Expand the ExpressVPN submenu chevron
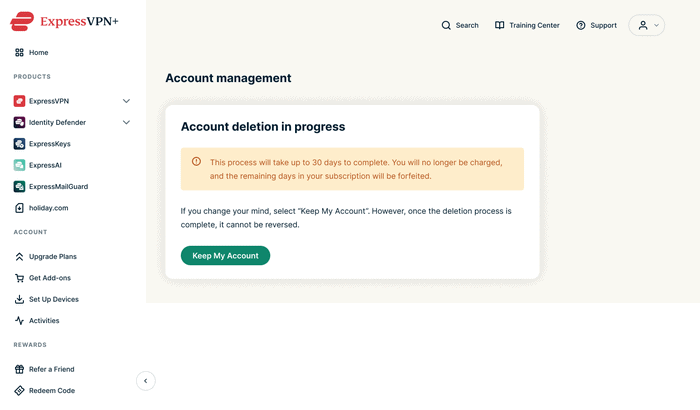 pos(126,101)
